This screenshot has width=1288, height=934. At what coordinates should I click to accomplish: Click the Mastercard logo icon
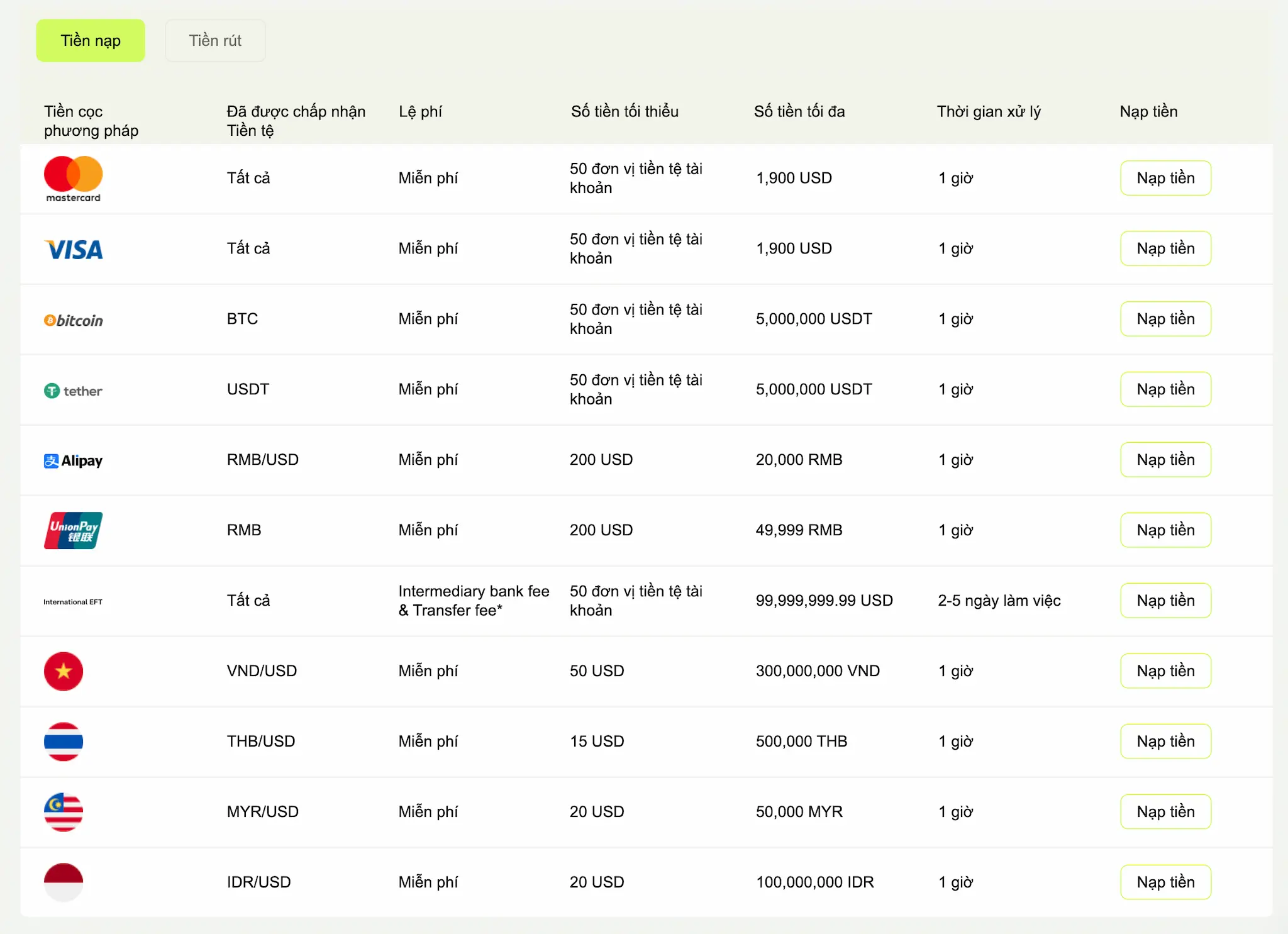[73, 178]
